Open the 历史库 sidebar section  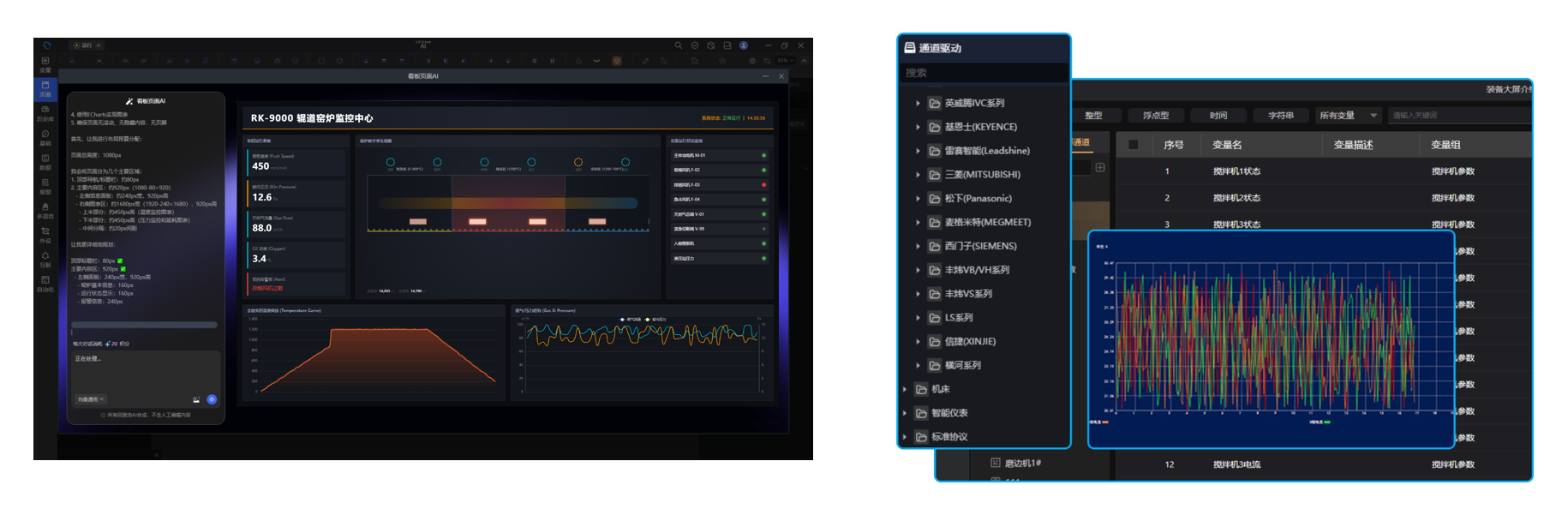[x=45, y=113]
